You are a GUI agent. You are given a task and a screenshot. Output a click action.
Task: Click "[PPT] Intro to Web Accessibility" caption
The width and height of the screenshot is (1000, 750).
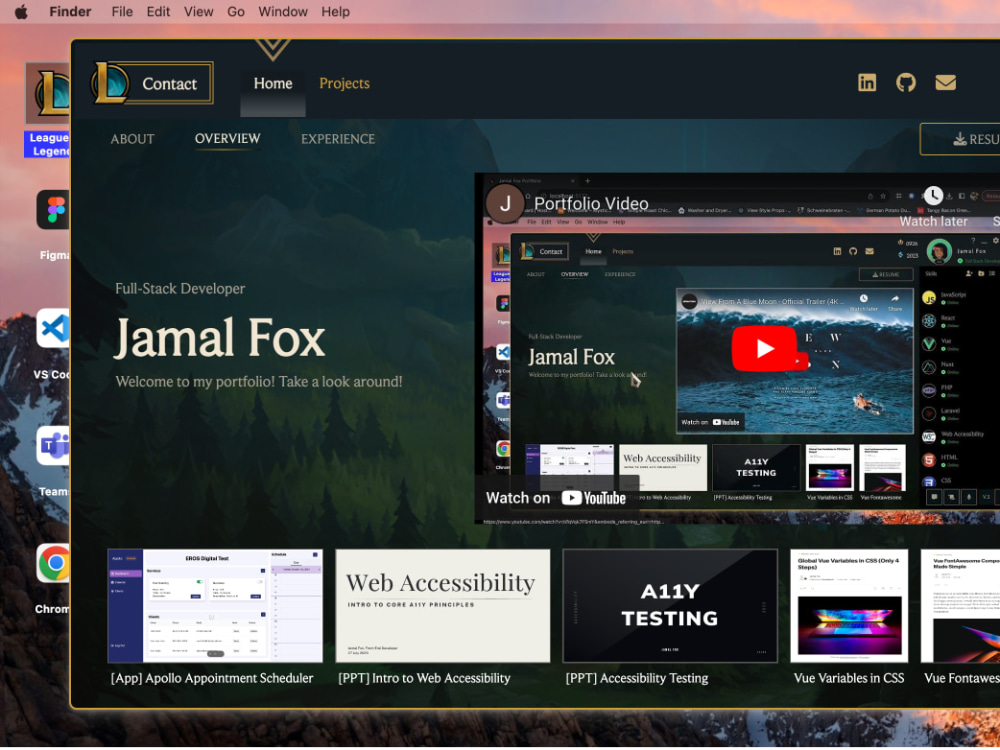pos(424,679)
